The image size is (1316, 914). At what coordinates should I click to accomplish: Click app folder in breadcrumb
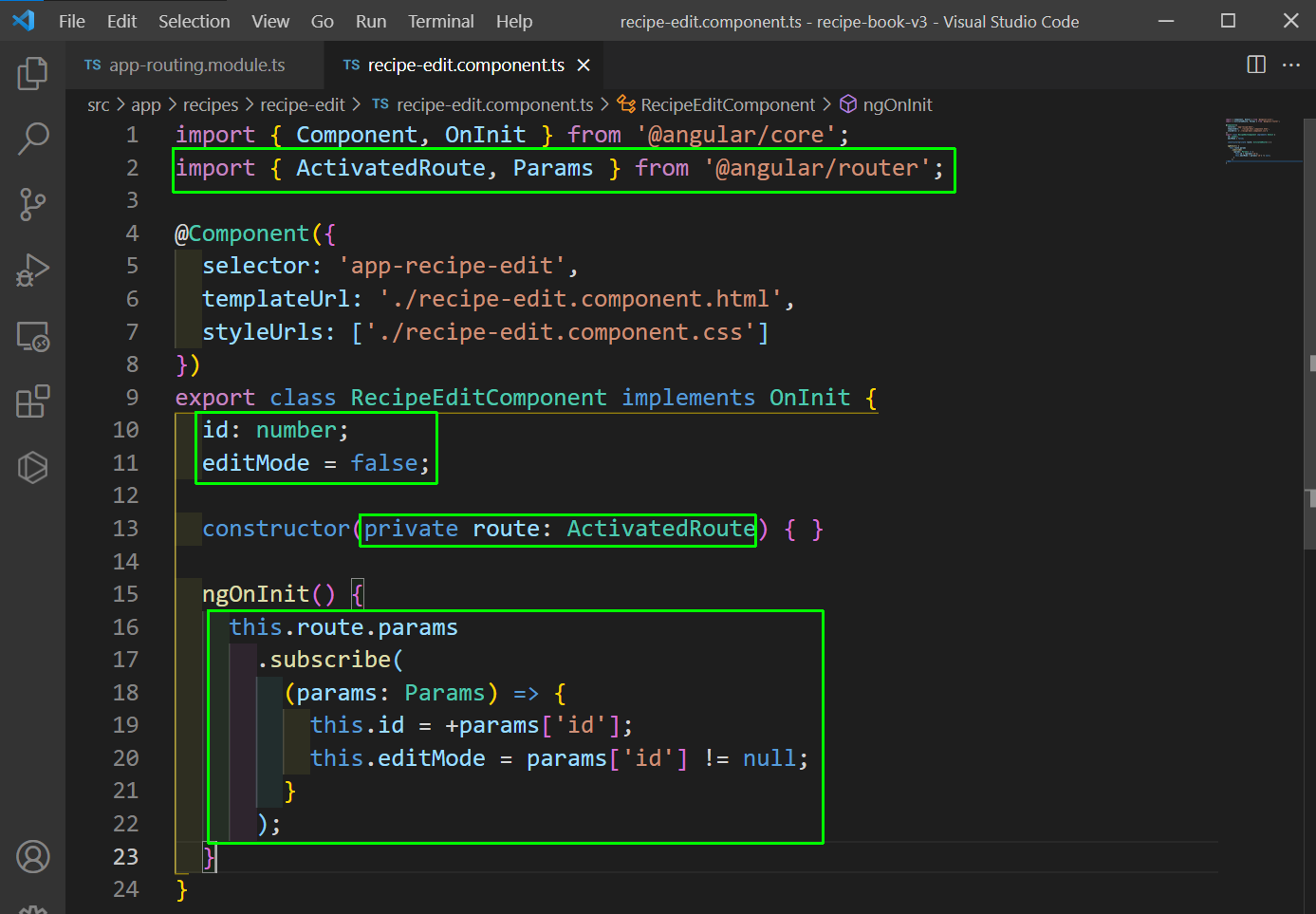[x=146, y=104]
